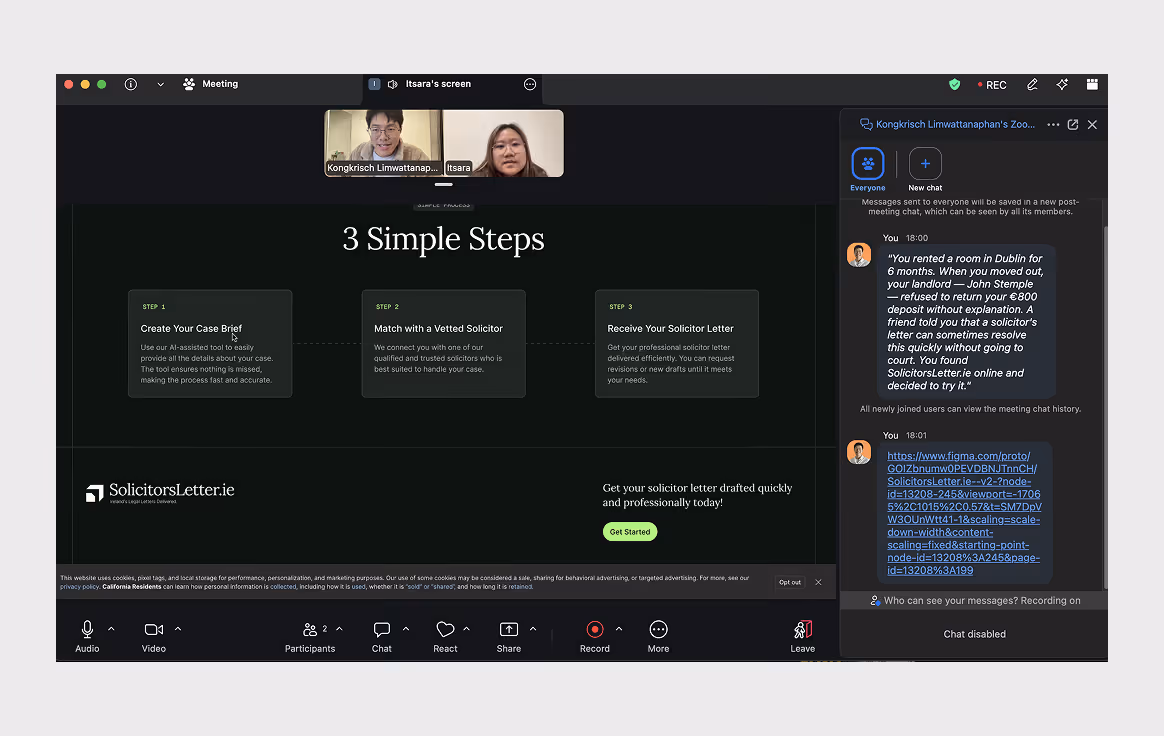
Task: Click the Get Started button
Action: [630, 532]
